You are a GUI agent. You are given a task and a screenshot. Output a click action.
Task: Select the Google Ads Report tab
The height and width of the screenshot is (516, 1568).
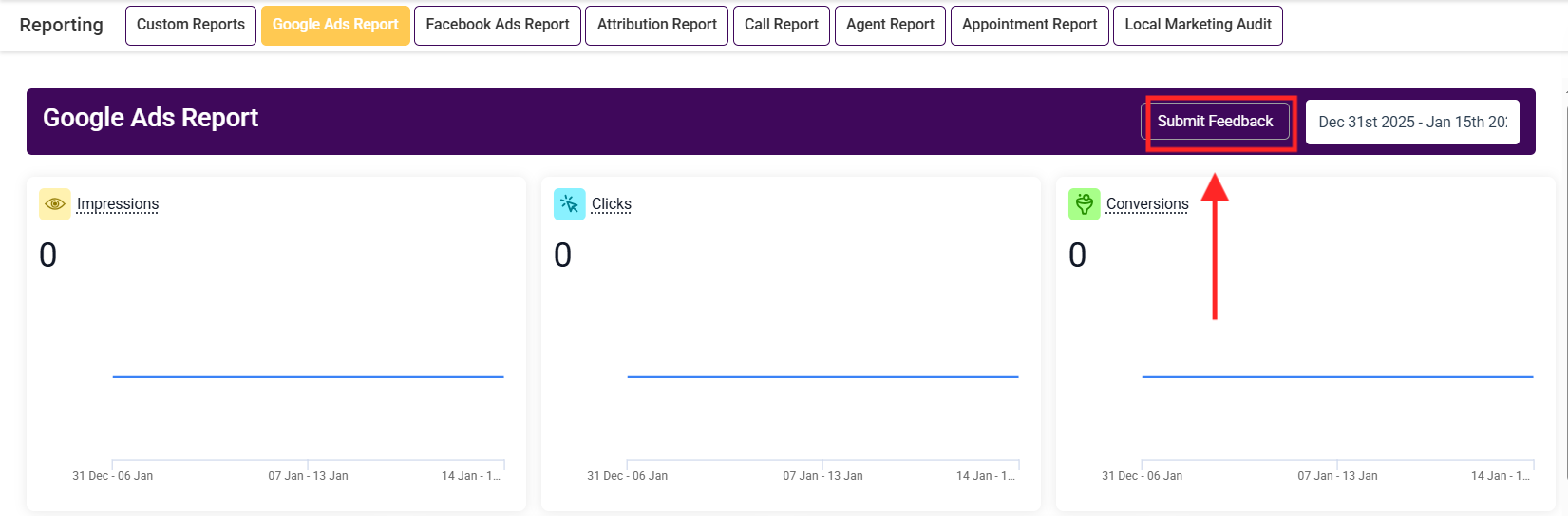[x=335, y=25]
